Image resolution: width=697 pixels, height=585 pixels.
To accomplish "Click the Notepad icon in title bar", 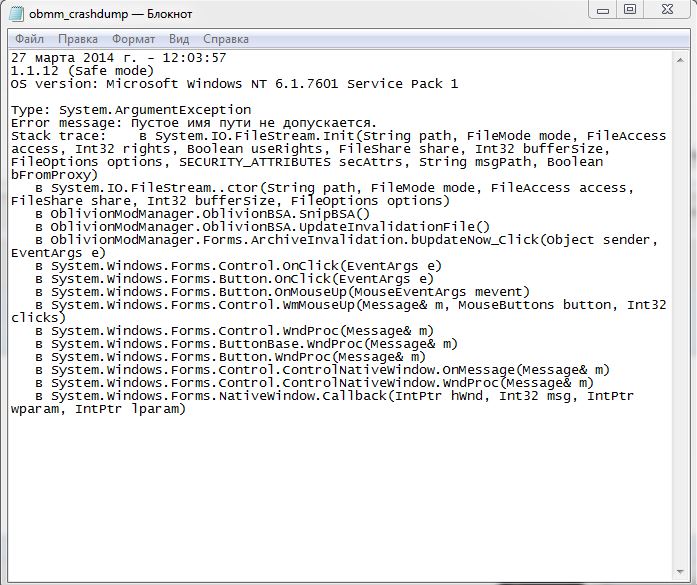I will point(16,14).
